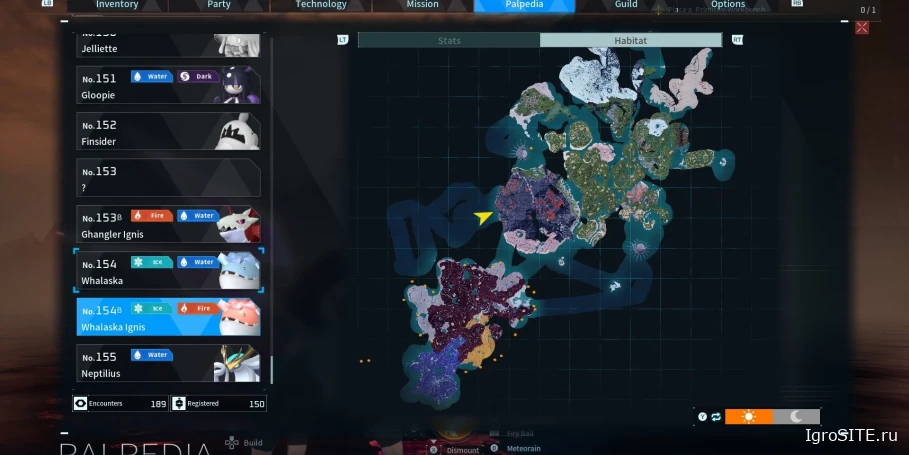Click Whalaska Ignis Ice element badge
Screen dimensions: 909x455
[152, 308]
